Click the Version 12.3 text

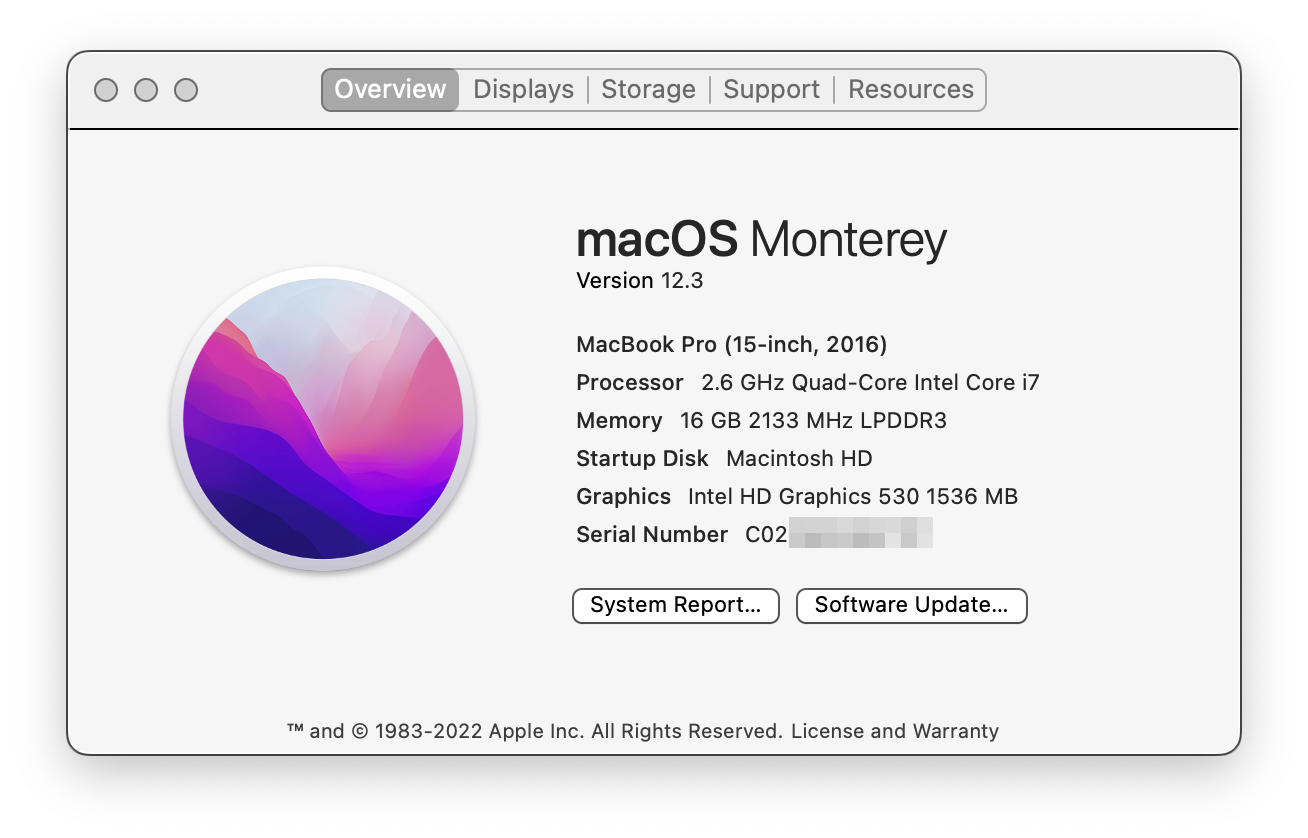(x=640, y=281)
